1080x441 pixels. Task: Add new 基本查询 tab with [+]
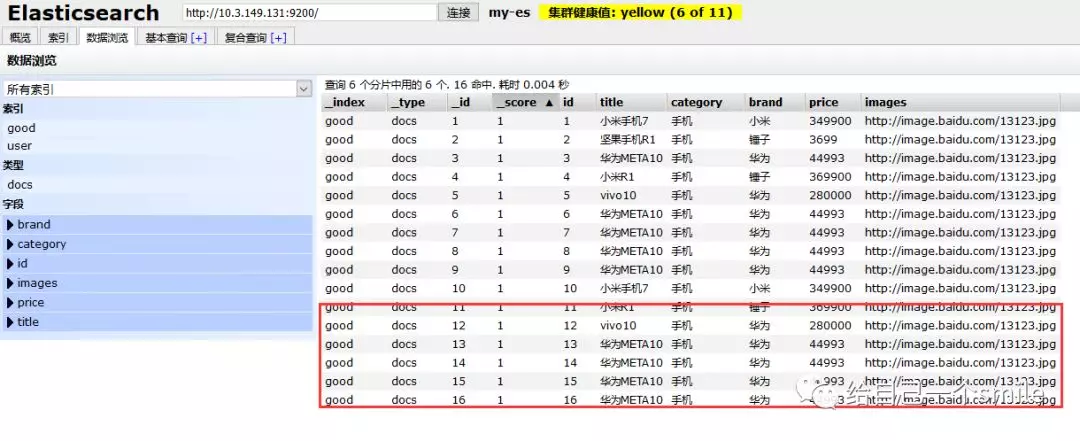pos(198,39)
